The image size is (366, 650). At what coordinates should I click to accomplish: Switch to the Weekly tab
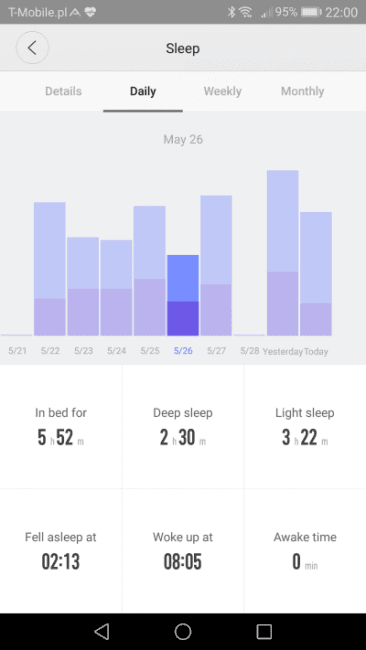[223, 91]
